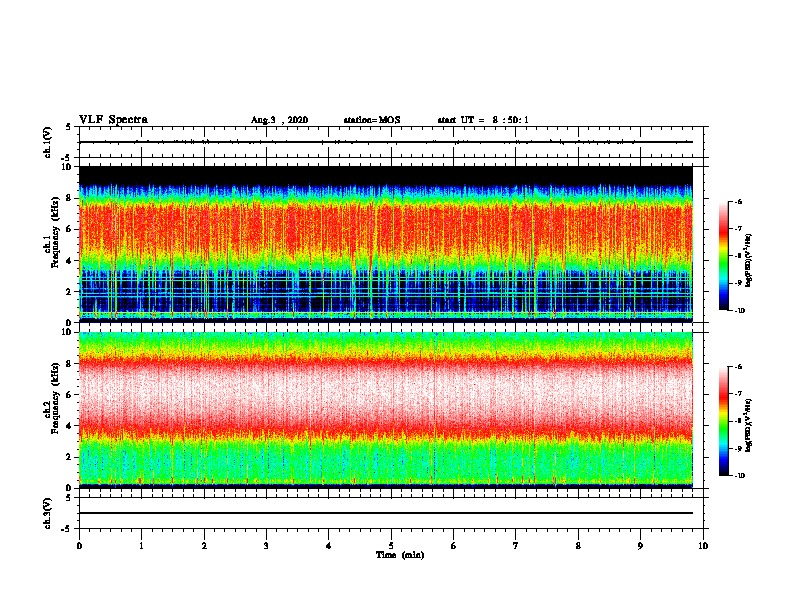Click the "Time (min)" x-axis label
792x612 pixels.
click(x=400, y=555)
